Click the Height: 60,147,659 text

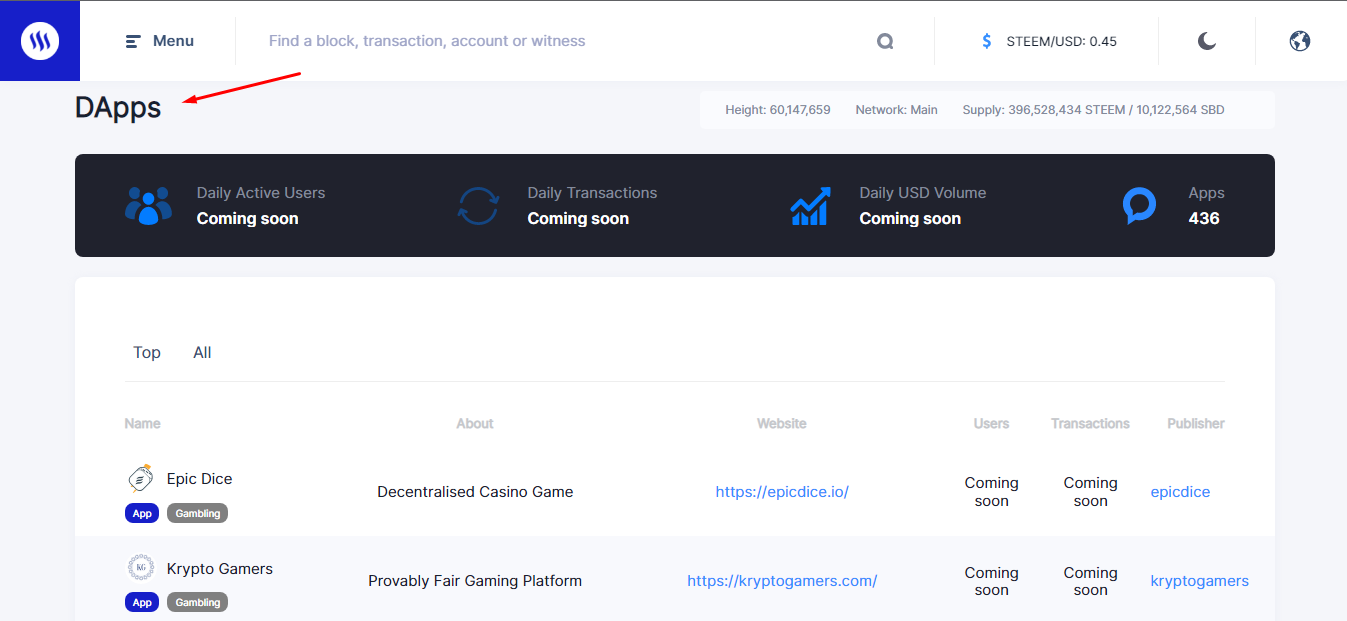pyautogui.click(x=778, y=110)
